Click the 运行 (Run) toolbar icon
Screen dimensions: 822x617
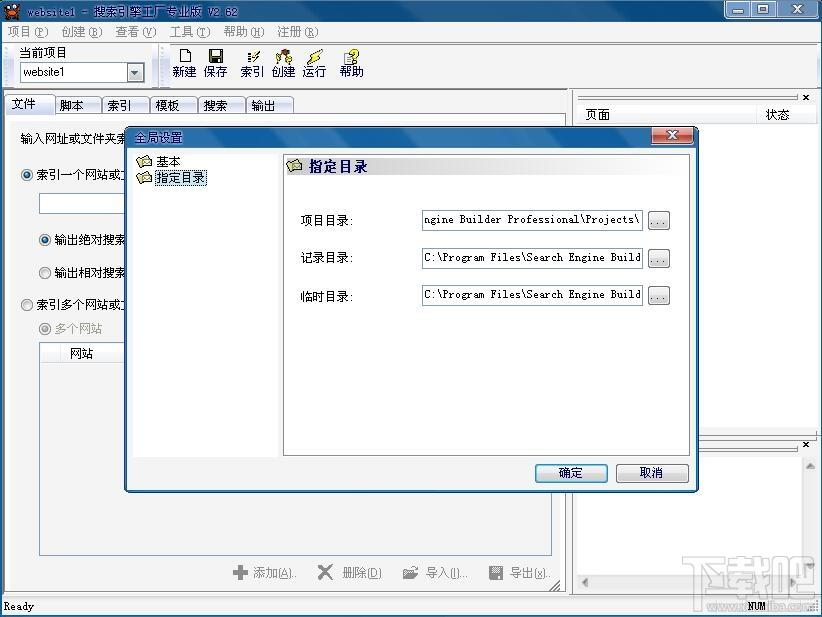[x=314, y=63]
